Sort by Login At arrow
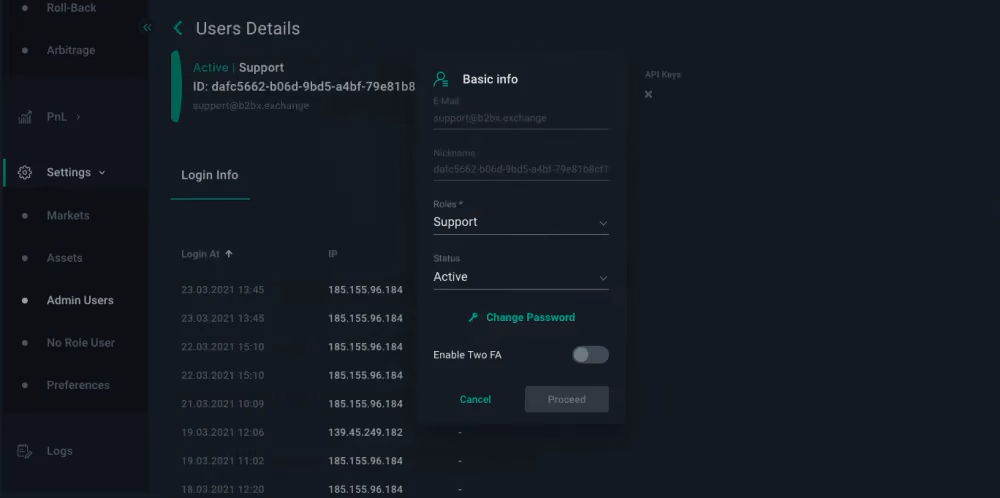The height and width of the screenshot is (498, 1000). pos(229,254)
